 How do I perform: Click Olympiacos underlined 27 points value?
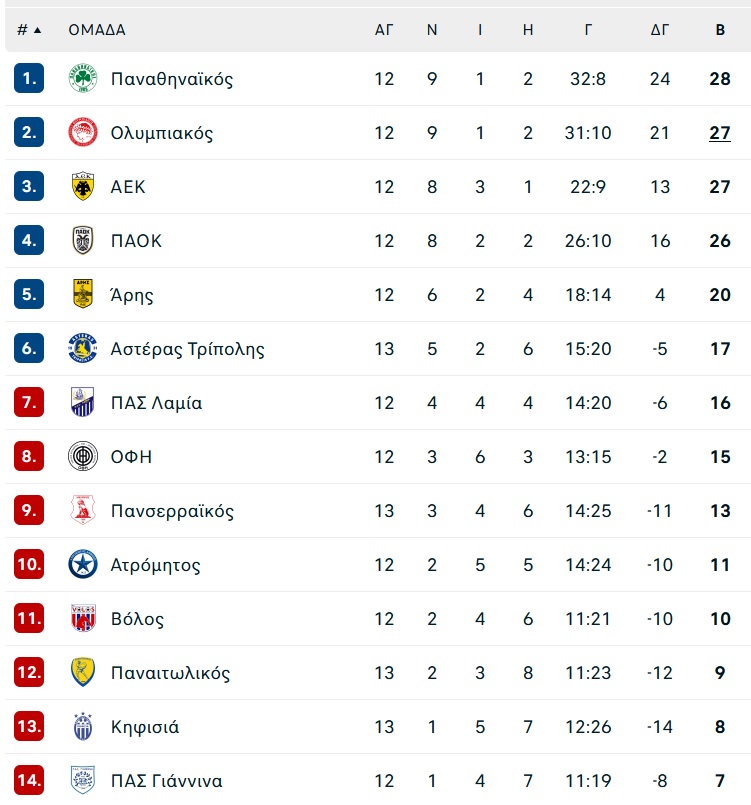(x=720, y=133)
